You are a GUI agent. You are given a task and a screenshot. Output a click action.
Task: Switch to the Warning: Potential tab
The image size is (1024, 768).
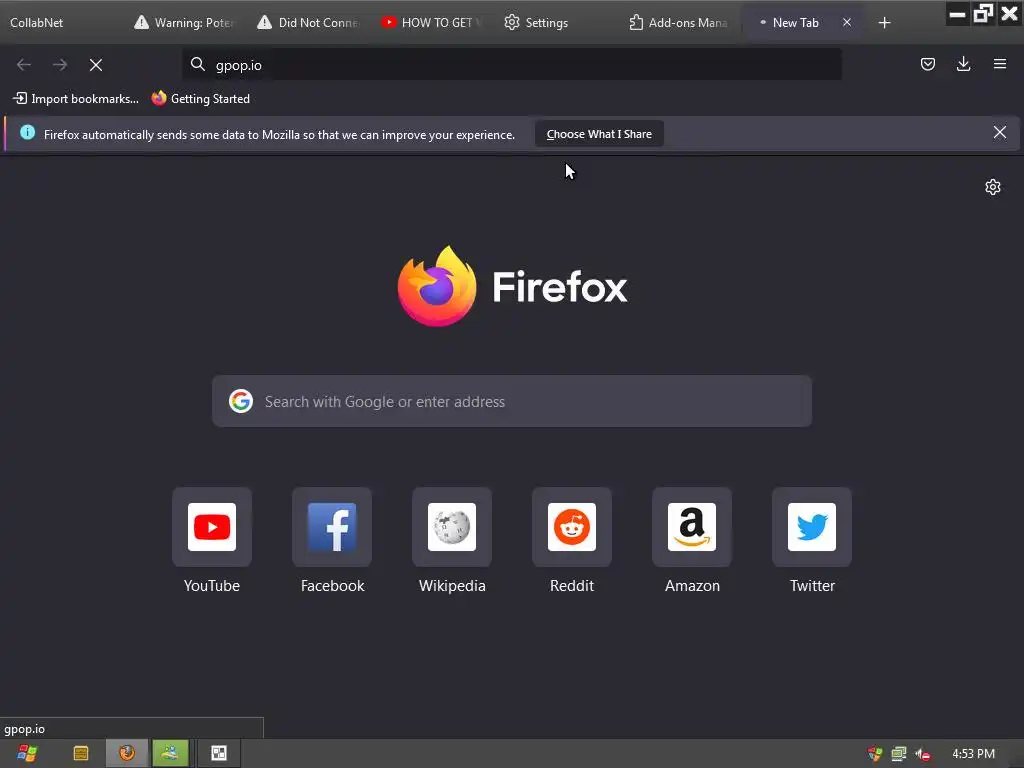pos(185,23)
